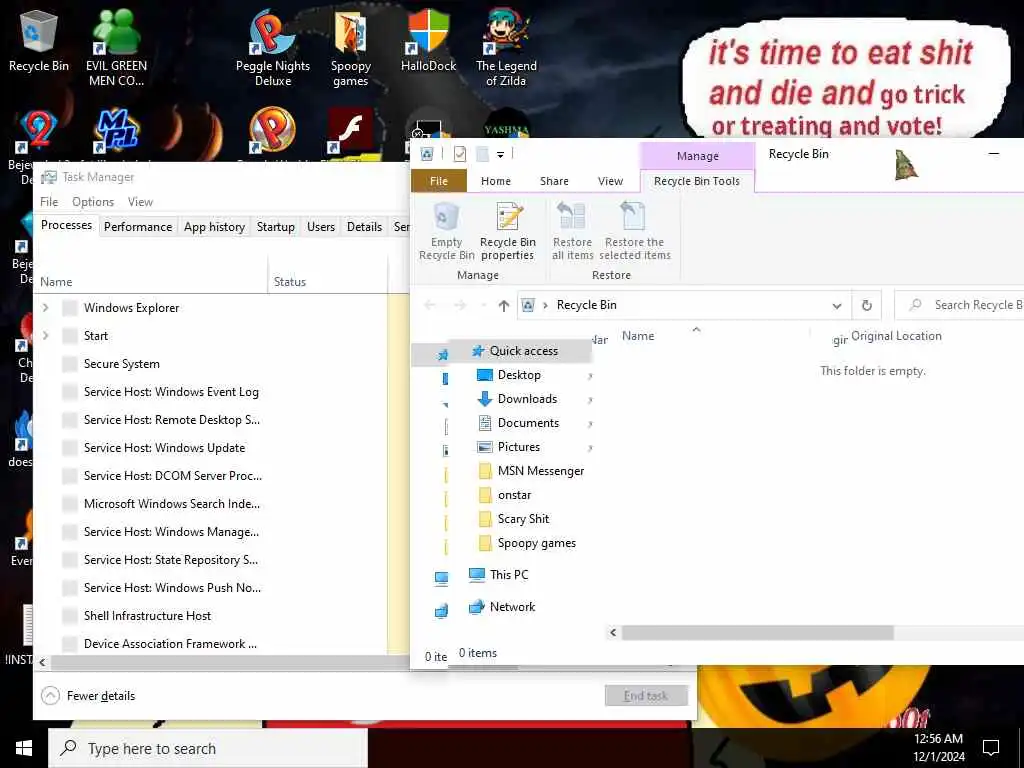Switch to the Startup tab

click(276, 227)
